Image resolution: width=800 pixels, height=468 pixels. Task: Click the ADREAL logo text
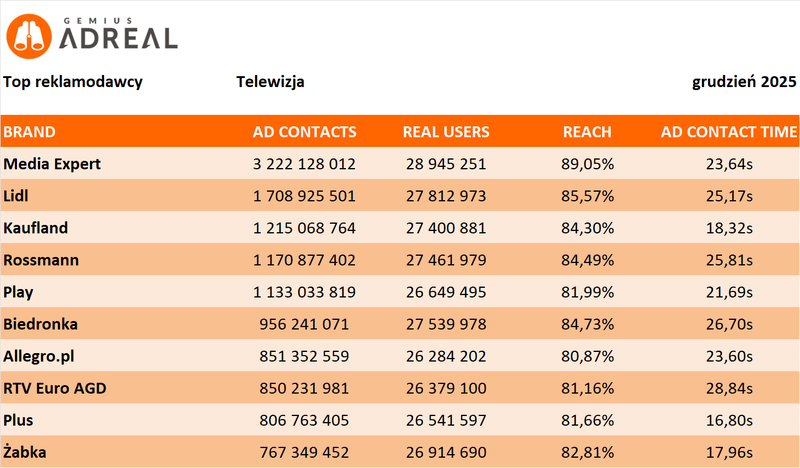click(x=119, y=38)
